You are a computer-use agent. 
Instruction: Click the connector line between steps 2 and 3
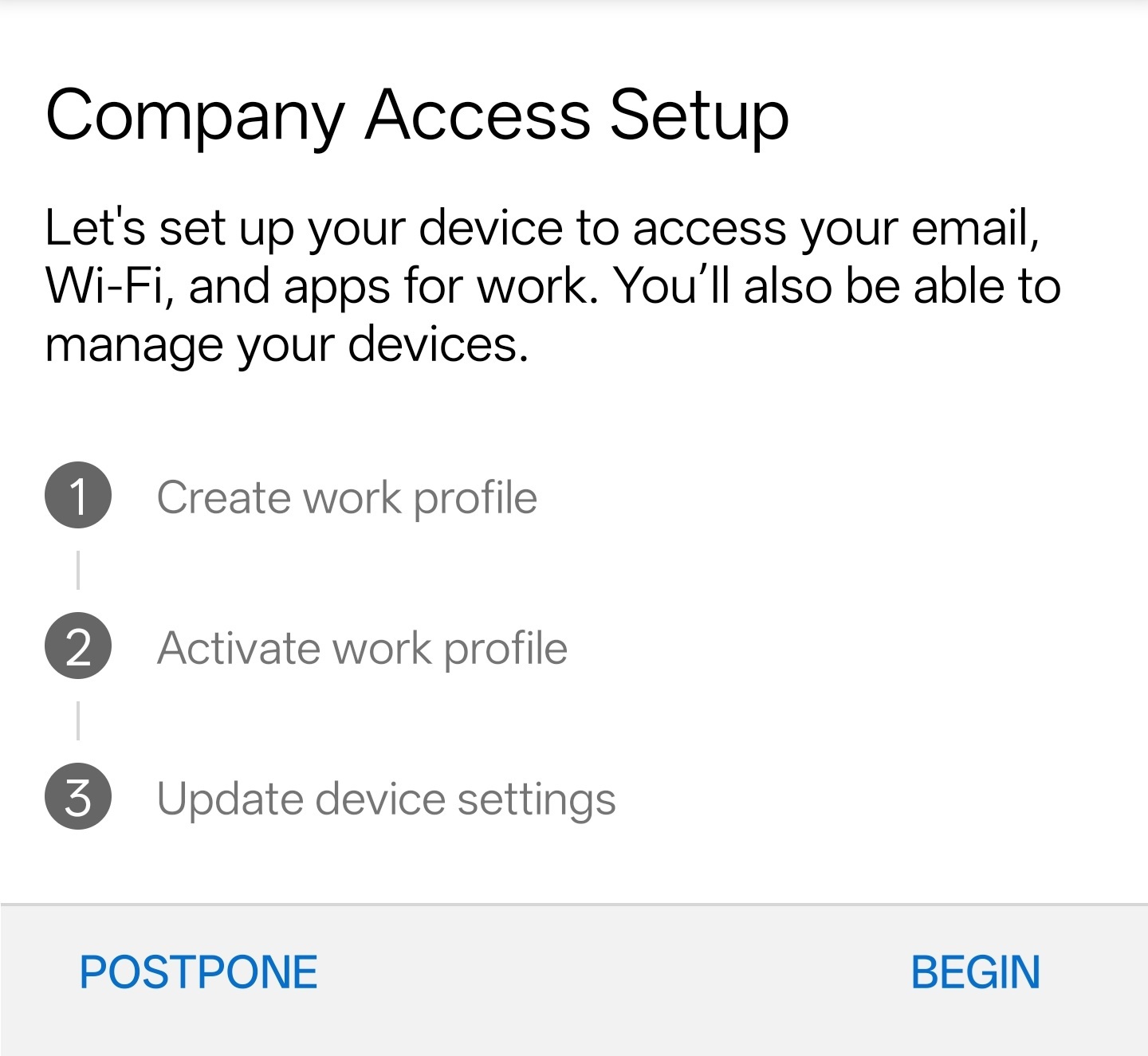click(x=78, y=720)
